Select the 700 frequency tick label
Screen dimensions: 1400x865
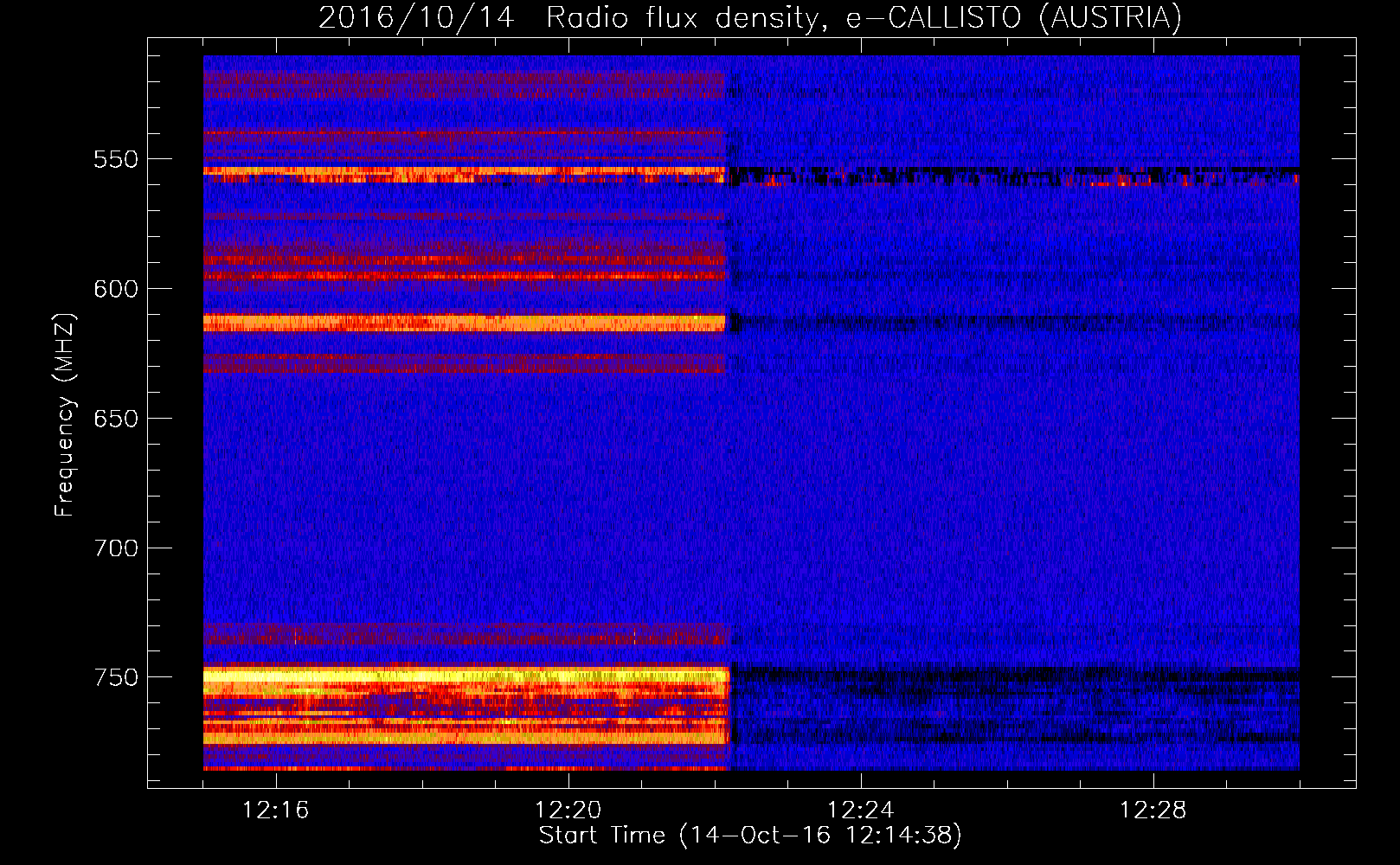tap(116, 548)
